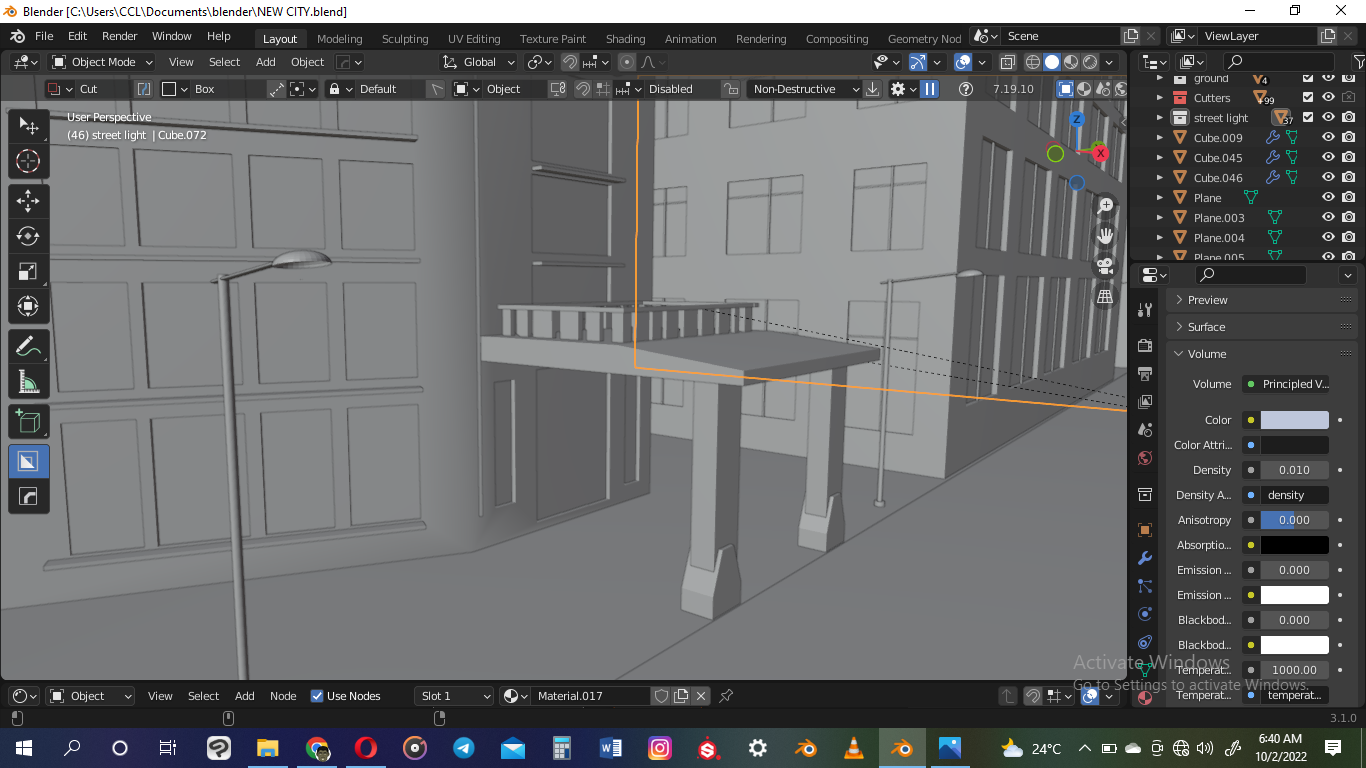Image resolution: width=1366 pixels, height=768 pixels.
Task: Open the Render properties tab
Action: (1145, 345)
